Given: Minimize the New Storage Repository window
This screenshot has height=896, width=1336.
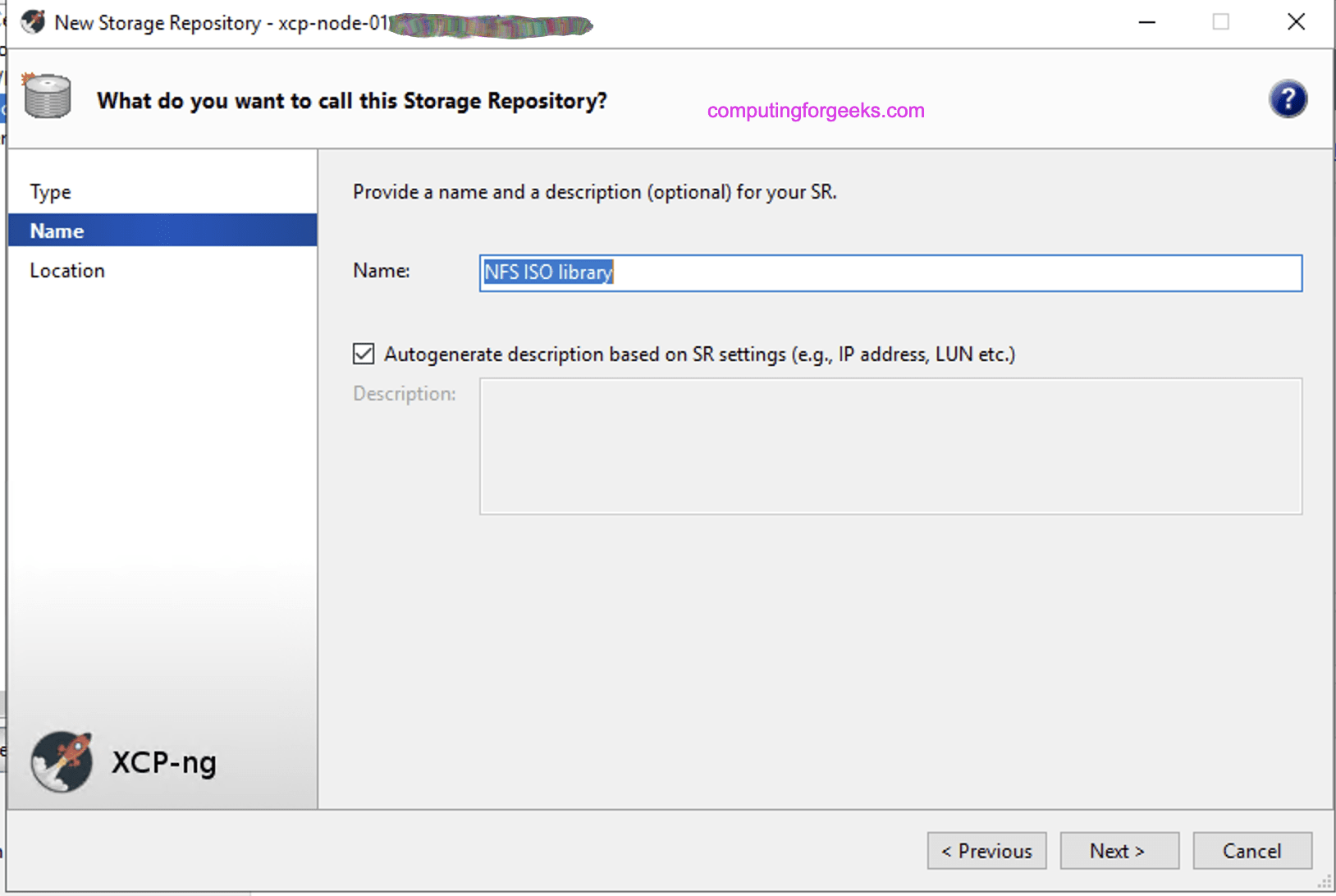Looking at the screenshot, I should (1146, 22).
